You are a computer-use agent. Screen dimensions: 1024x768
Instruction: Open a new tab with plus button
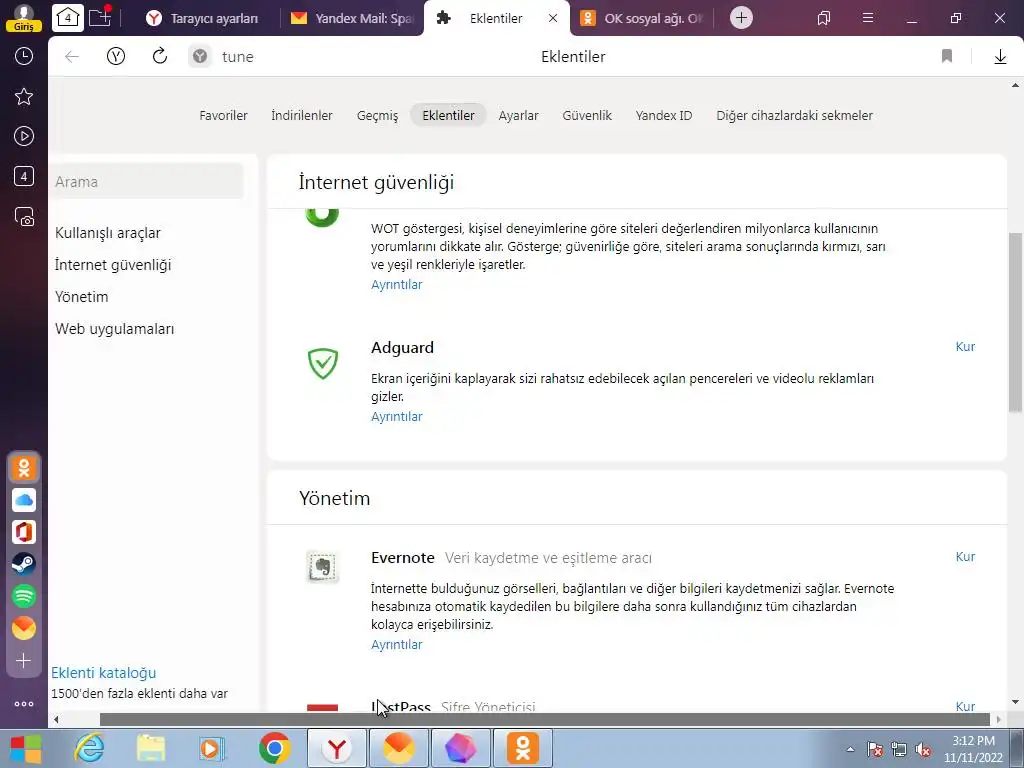point(741,18)
